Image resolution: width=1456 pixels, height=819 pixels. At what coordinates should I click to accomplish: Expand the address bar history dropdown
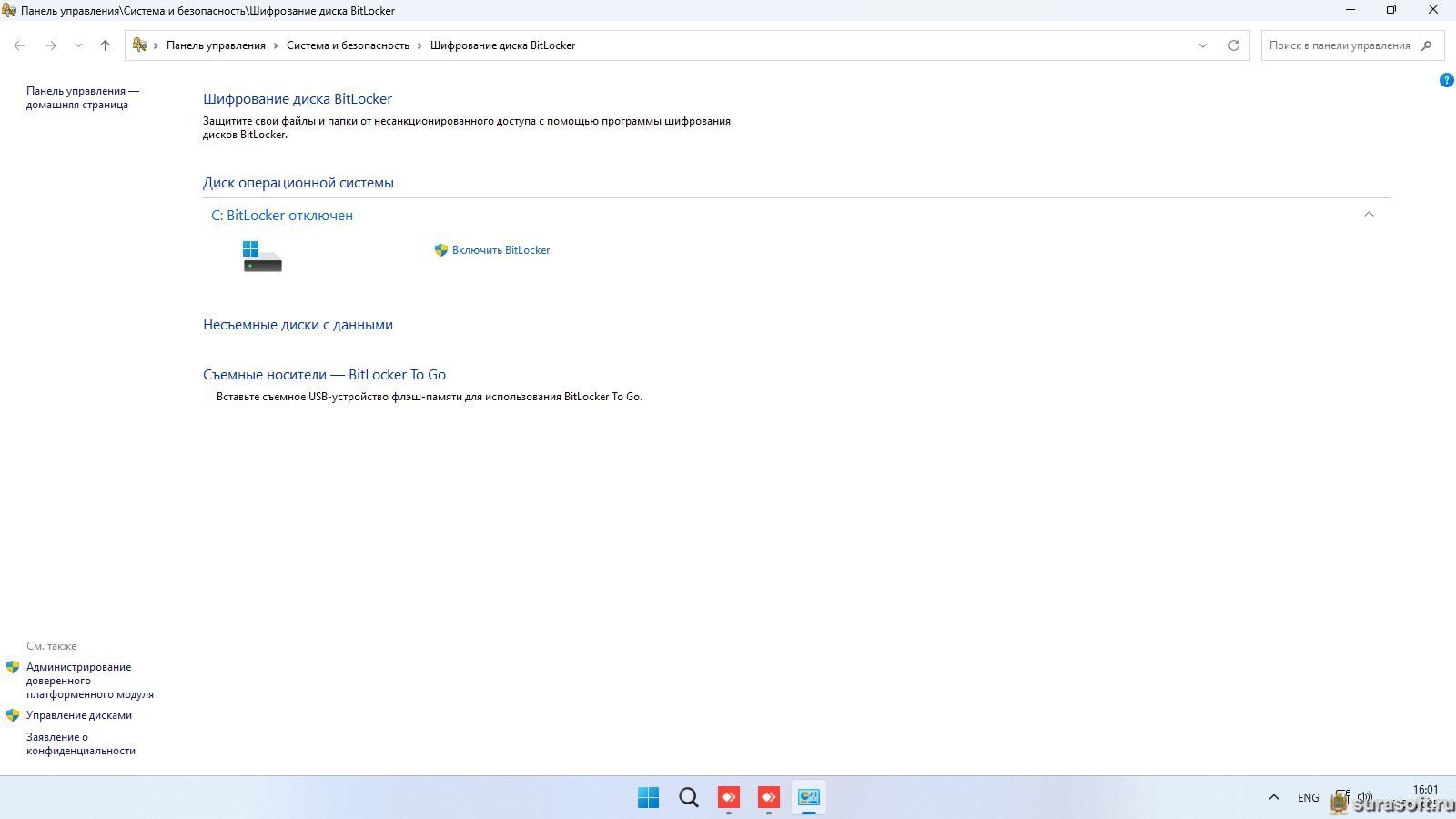[1203, 45]
